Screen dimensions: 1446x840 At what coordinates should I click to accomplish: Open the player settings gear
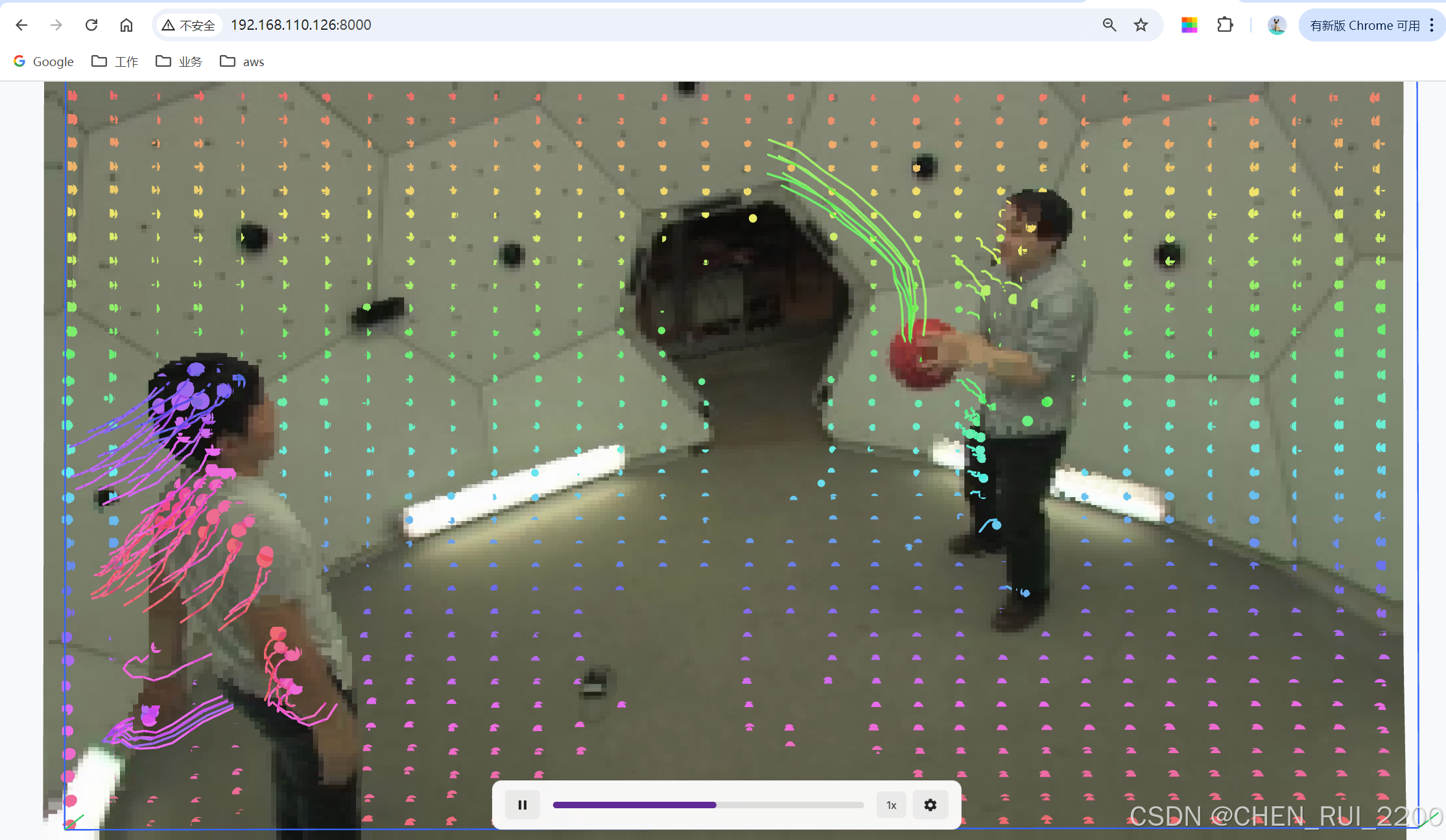pyautogui.click(x=930, y=805)
